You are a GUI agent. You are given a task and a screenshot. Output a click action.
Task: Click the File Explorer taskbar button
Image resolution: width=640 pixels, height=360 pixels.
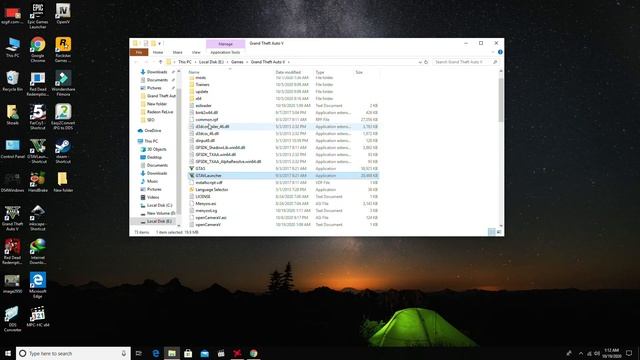(172, 353)
